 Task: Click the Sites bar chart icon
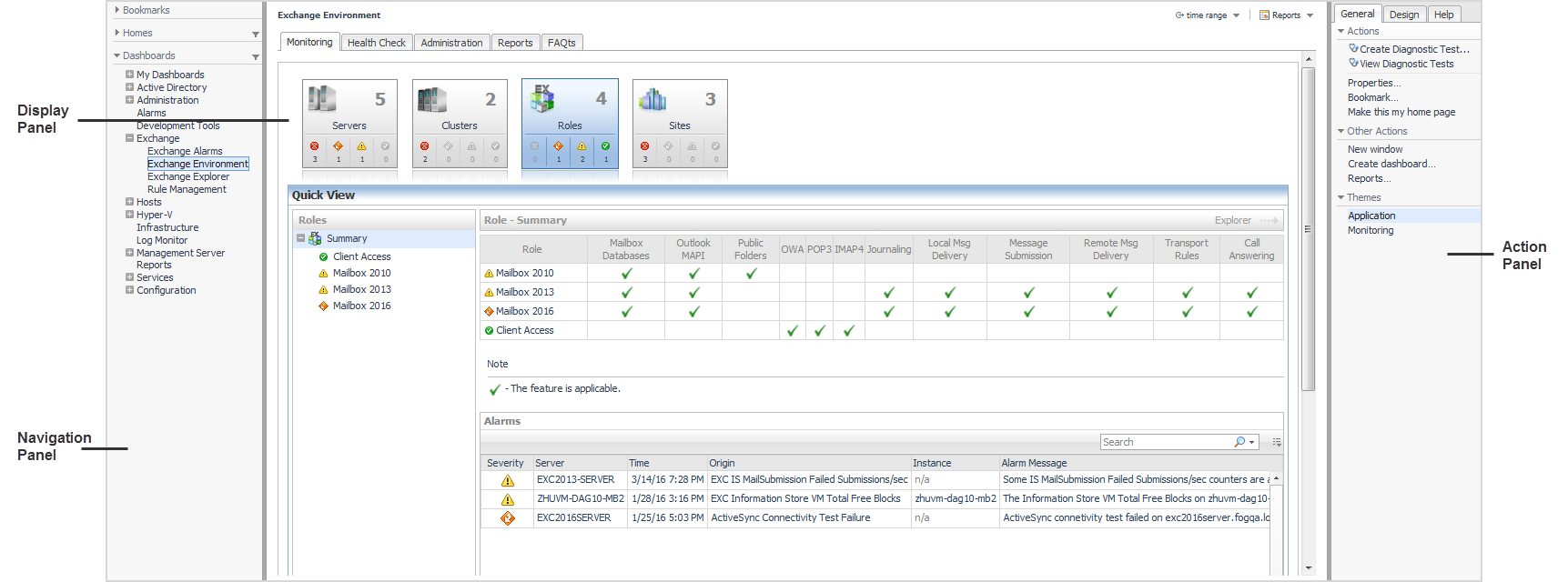click(652, 99)
